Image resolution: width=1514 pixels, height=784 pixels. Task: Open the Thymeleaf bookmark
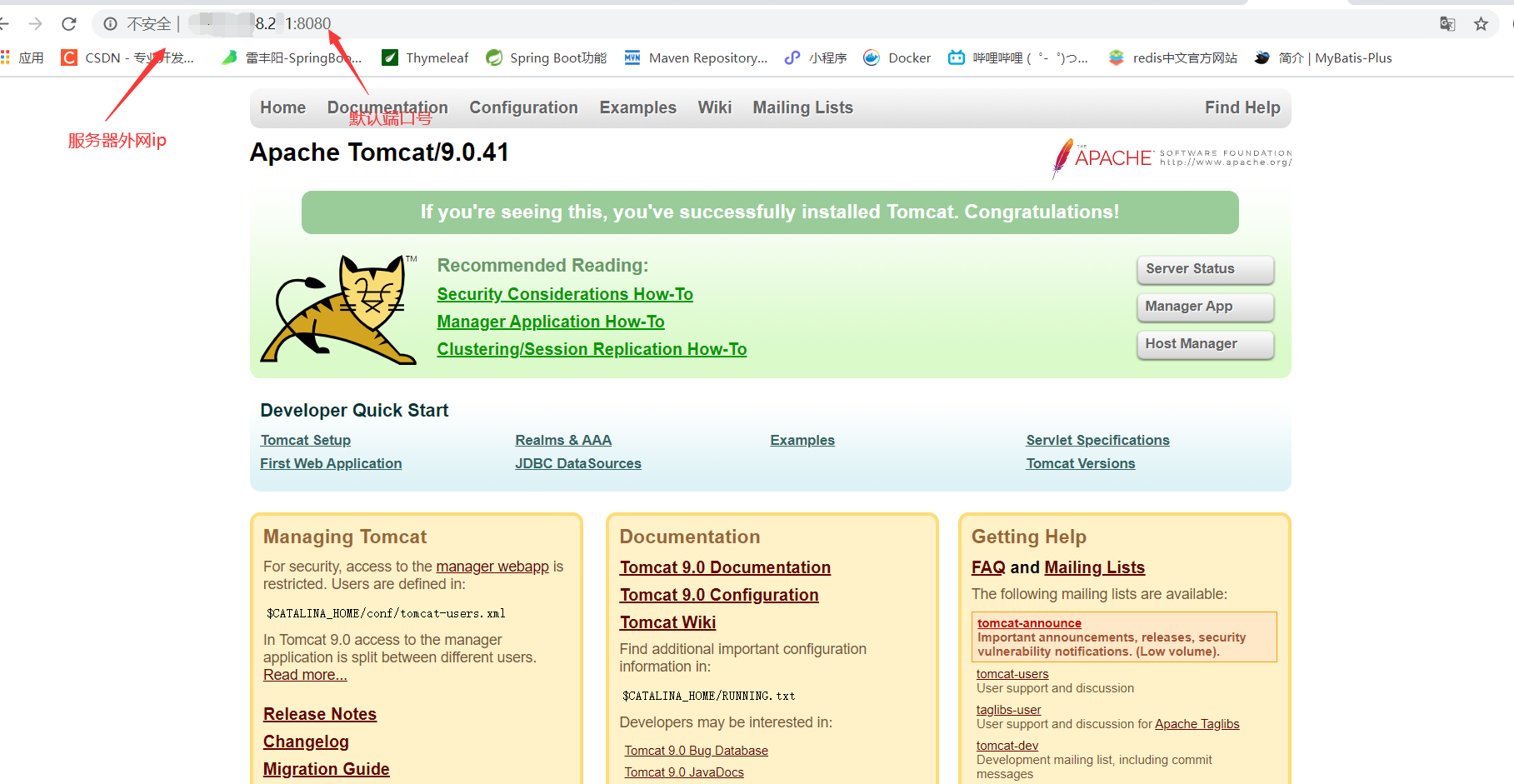[425, 57]
